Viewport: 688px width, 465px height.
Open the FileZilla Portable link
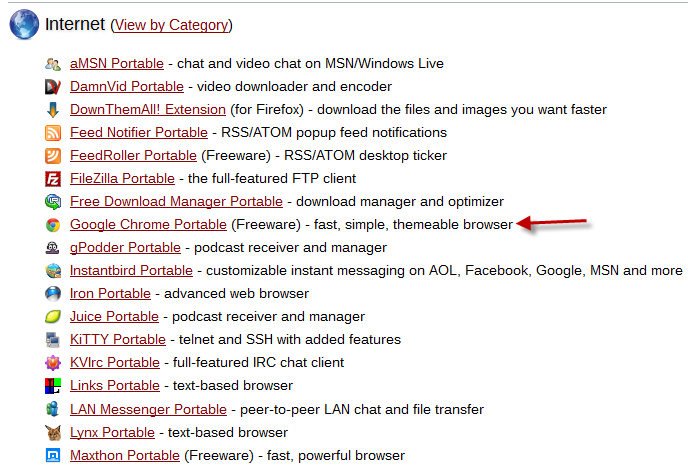coord(122,179)
